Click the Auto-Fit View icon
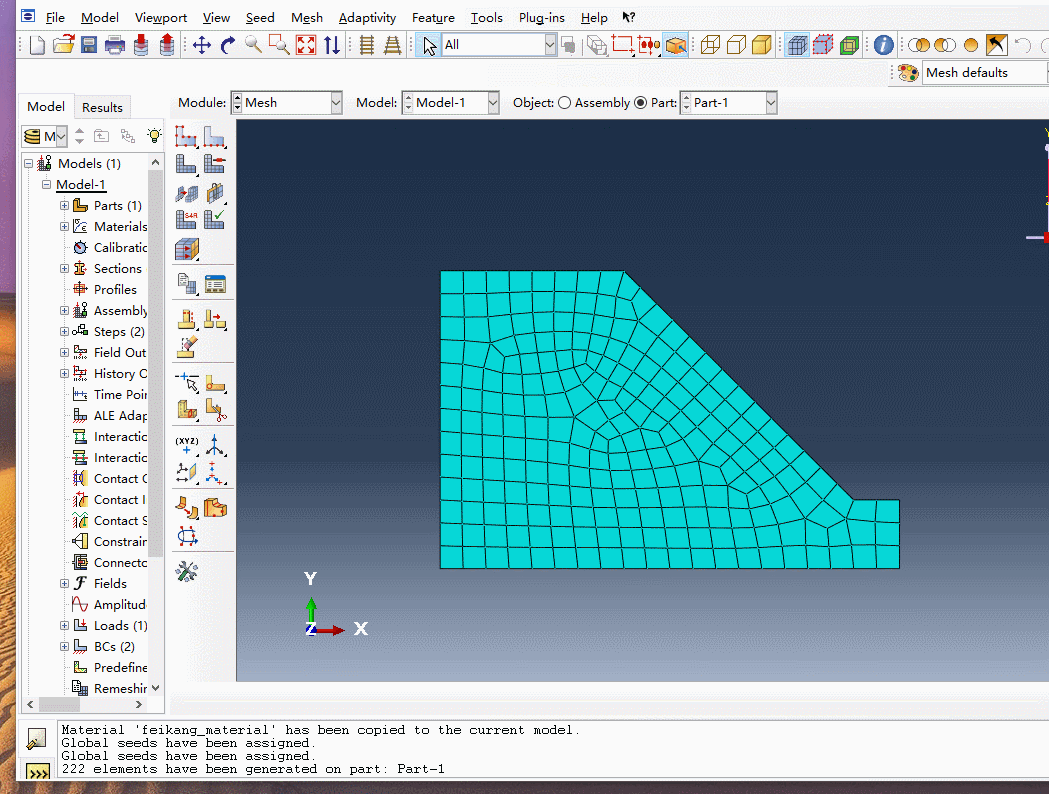 (x=306, y=45)
